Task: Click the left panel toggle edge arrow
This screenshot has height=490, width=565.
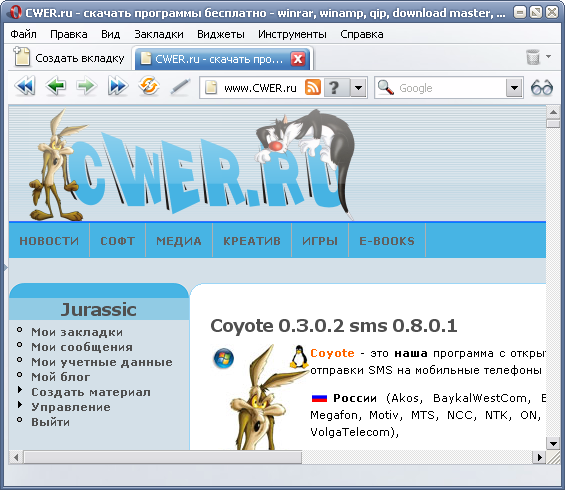Action: pyautogui.click(x=5, y=267)
